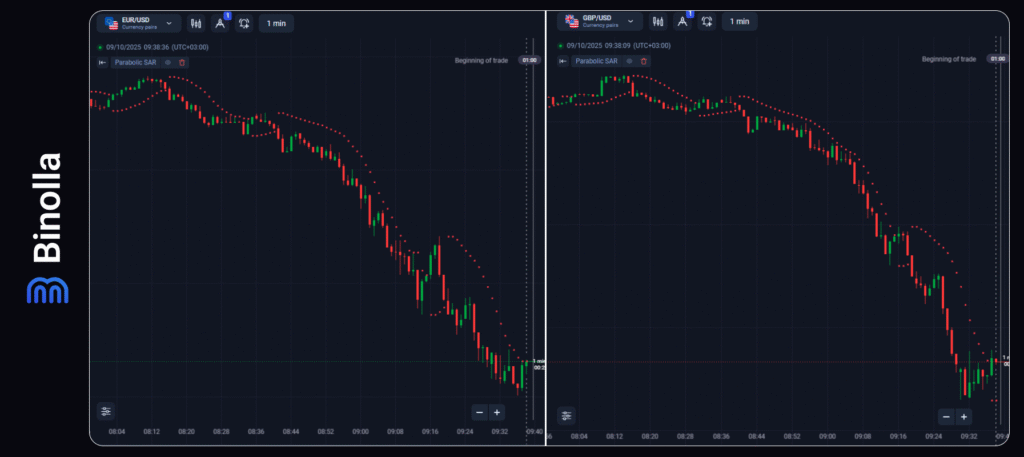
Task: Open the indicators compass icon on EUR/USD chart
Action: tap(221, 22)
